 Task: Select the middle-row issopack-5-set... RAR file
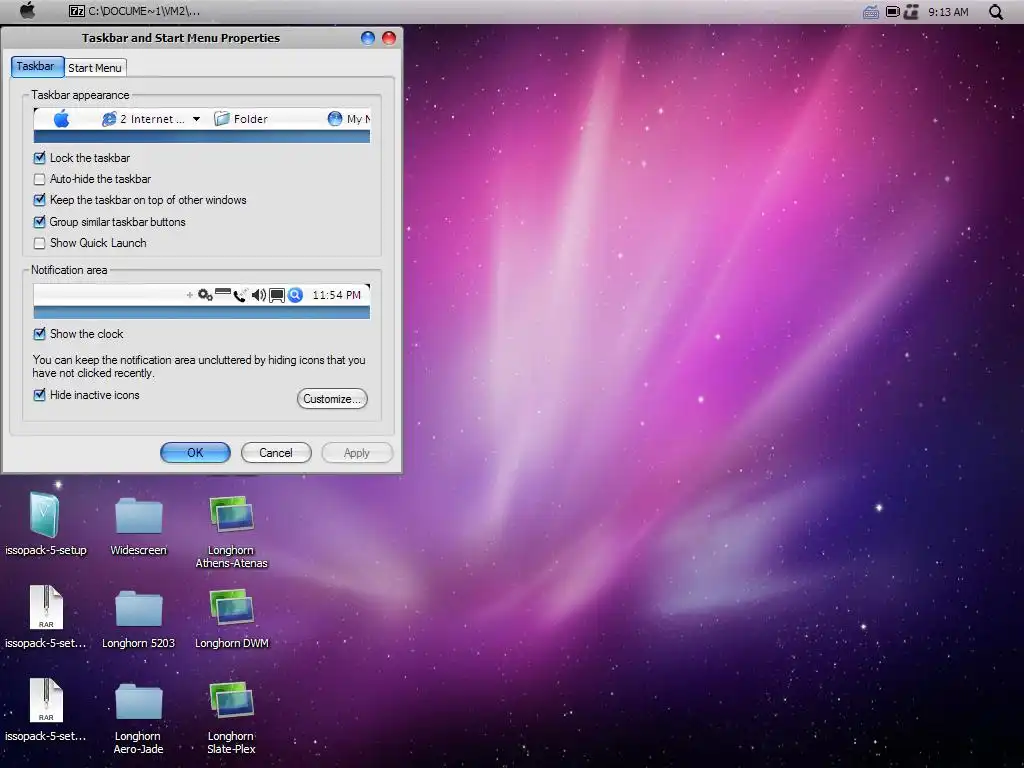(x=46, y=607)
